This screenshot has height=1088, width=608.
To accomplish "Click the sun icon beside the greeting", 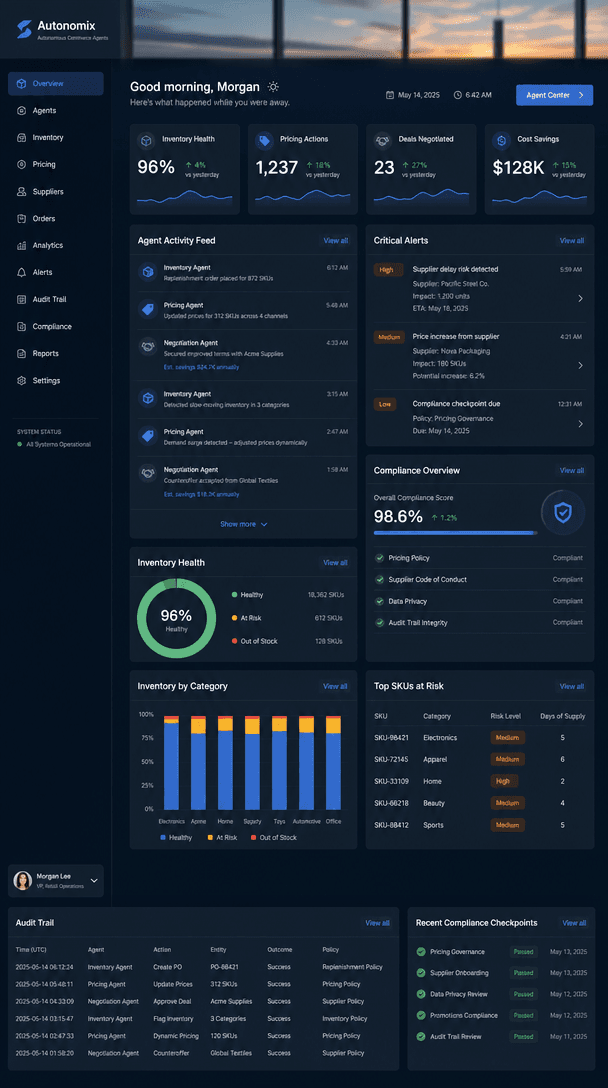I will (273, 87).
